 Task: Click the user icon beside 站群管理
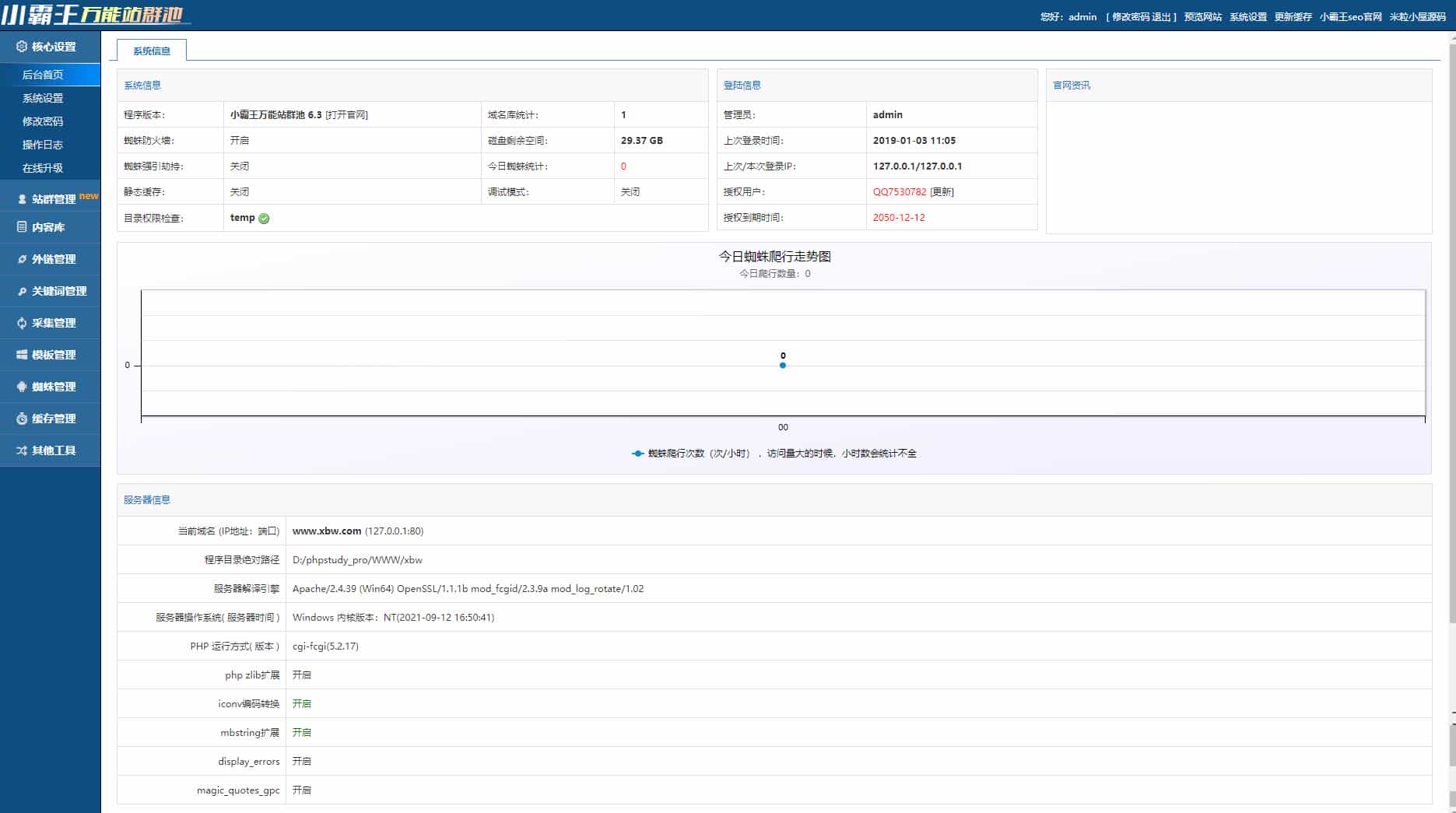click(22, 199)
